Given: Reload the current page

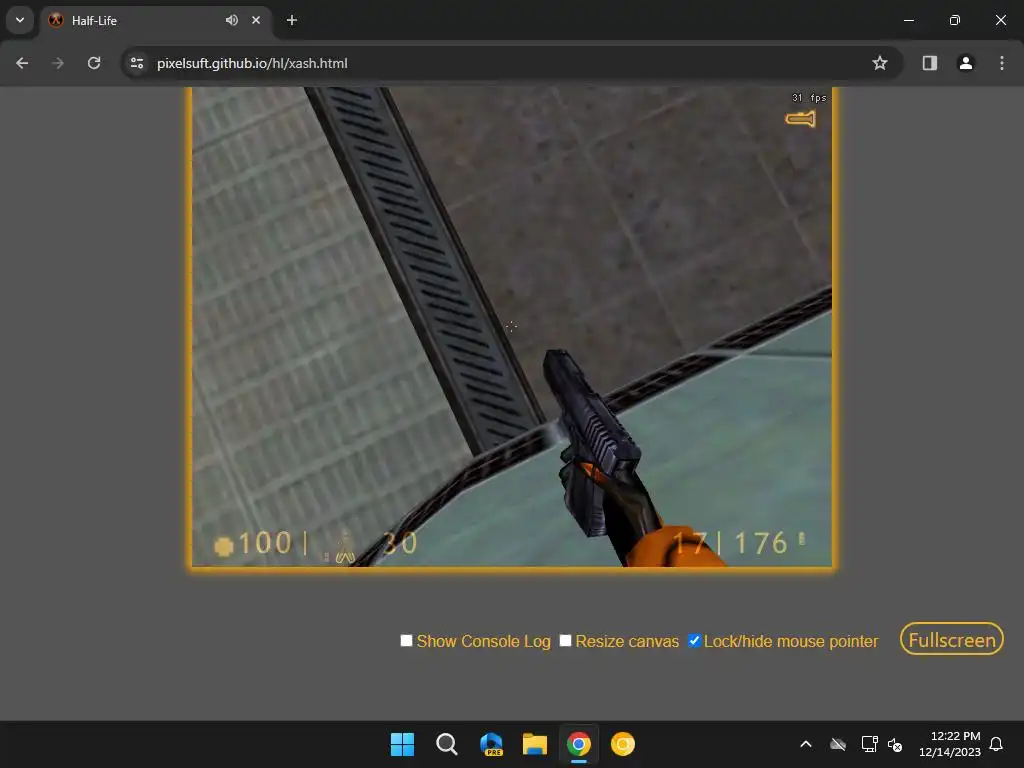Looking at the screenshot, I should click(x=94, y=63).
